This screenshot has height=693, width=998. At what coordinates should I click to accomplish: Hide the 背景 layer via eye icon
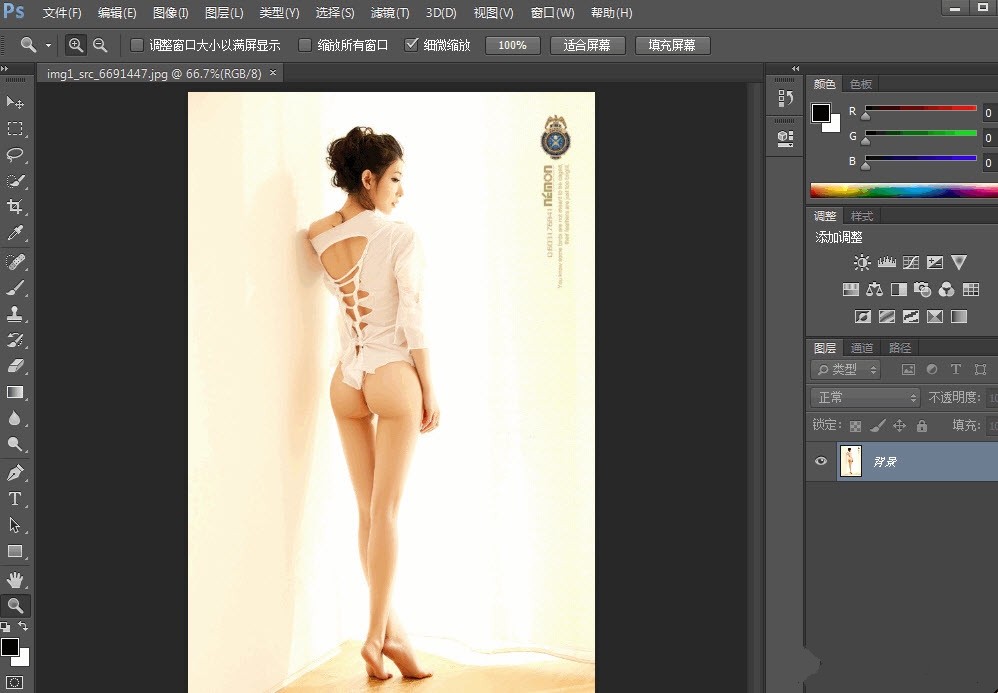coord(821,461)
